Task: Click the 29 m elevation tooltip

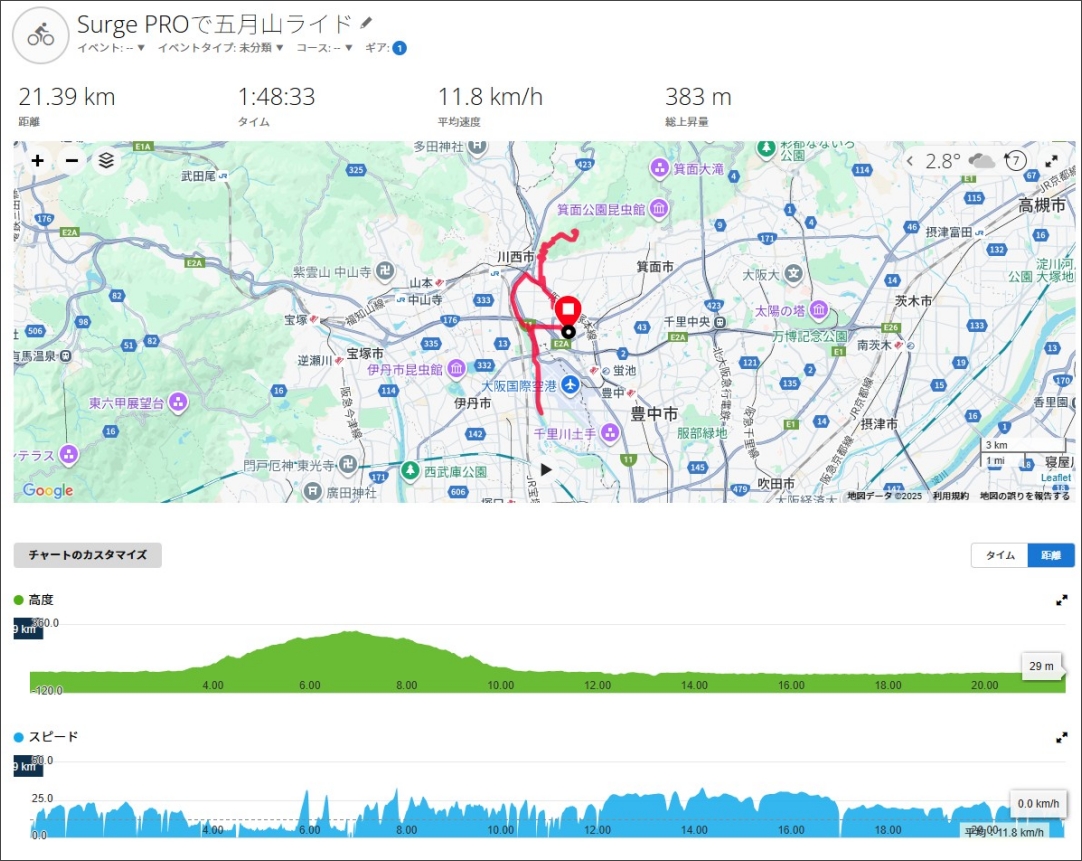Action: (1041, 666)
